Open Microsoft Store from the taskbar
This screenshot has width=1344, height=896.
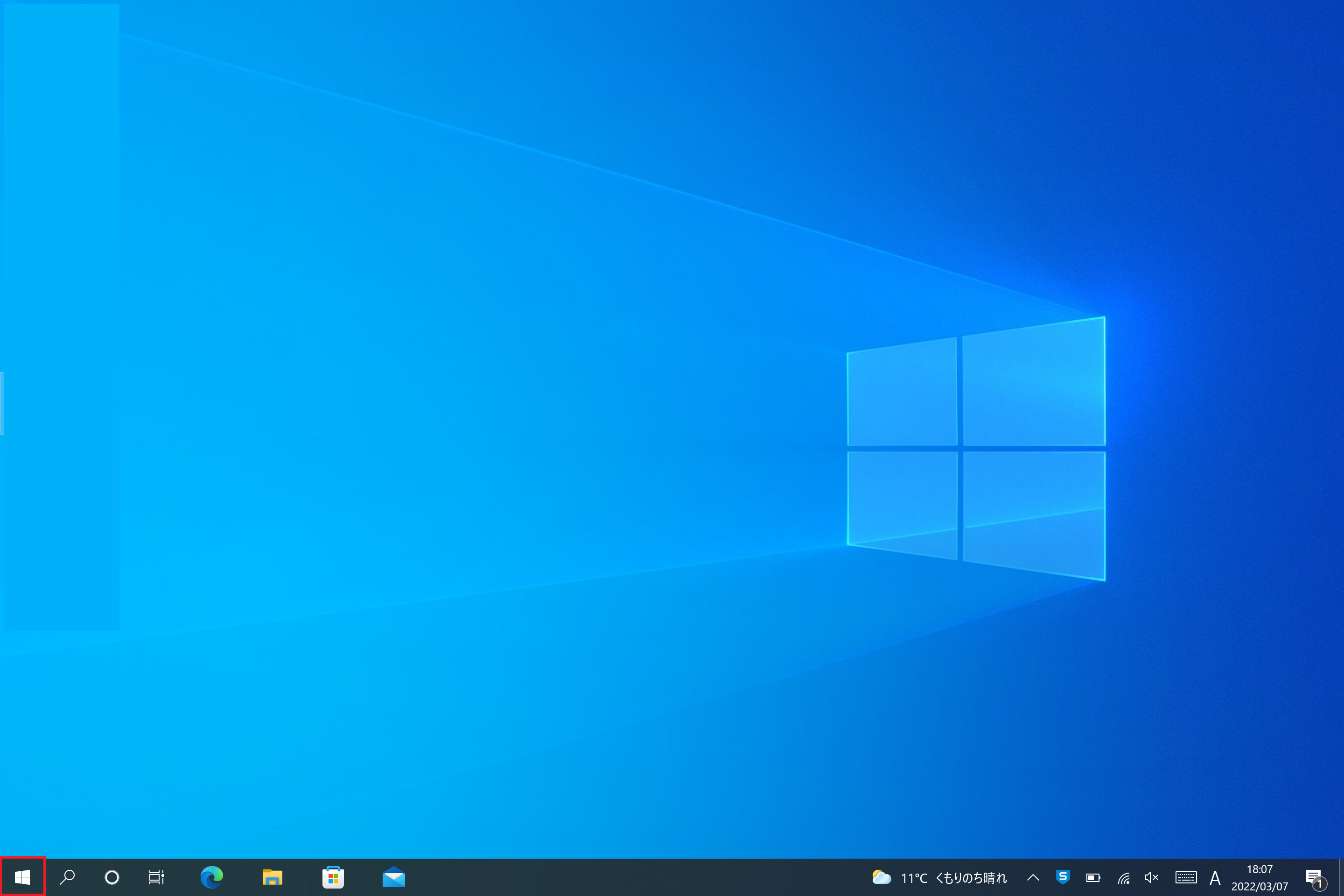point(333,876)
